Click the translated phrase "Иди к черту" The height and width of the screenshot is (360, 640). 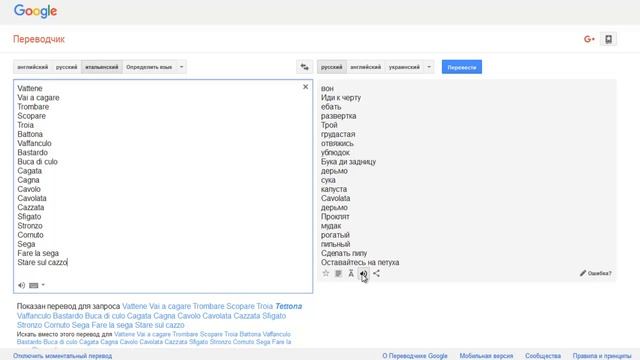(x=341, y=98)
